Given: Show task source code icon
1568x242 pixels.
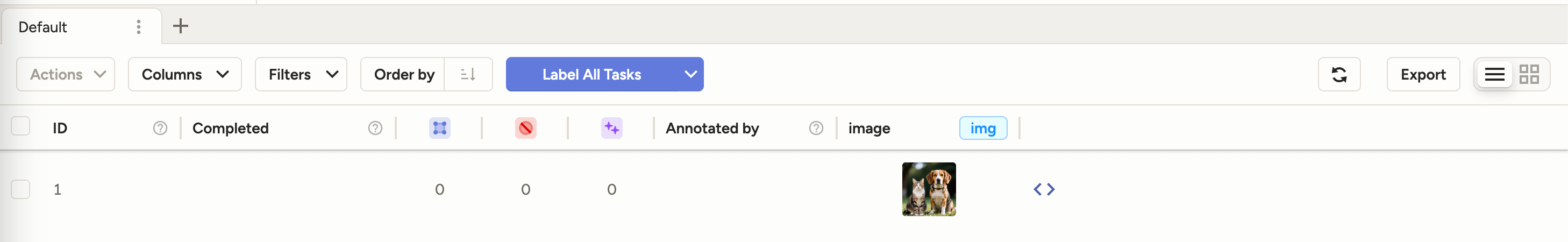Looking at the screenshot, I should (1044, 189).
